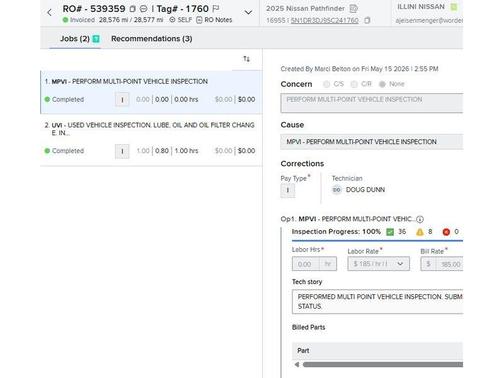Open RO Notes
This screenshot has width=504, height=378.
214,20
